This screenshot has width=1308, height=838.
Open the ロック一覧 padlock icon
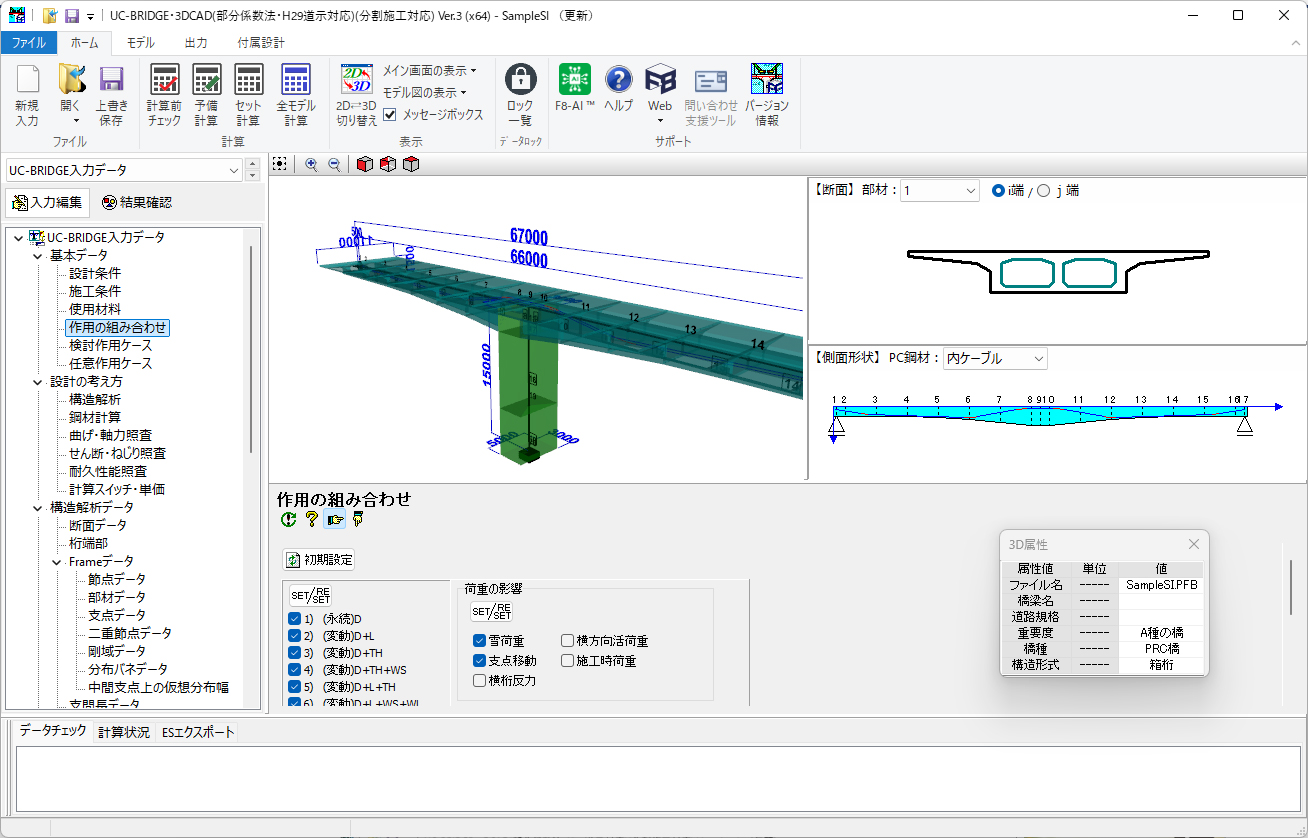(x=520, y=80)
